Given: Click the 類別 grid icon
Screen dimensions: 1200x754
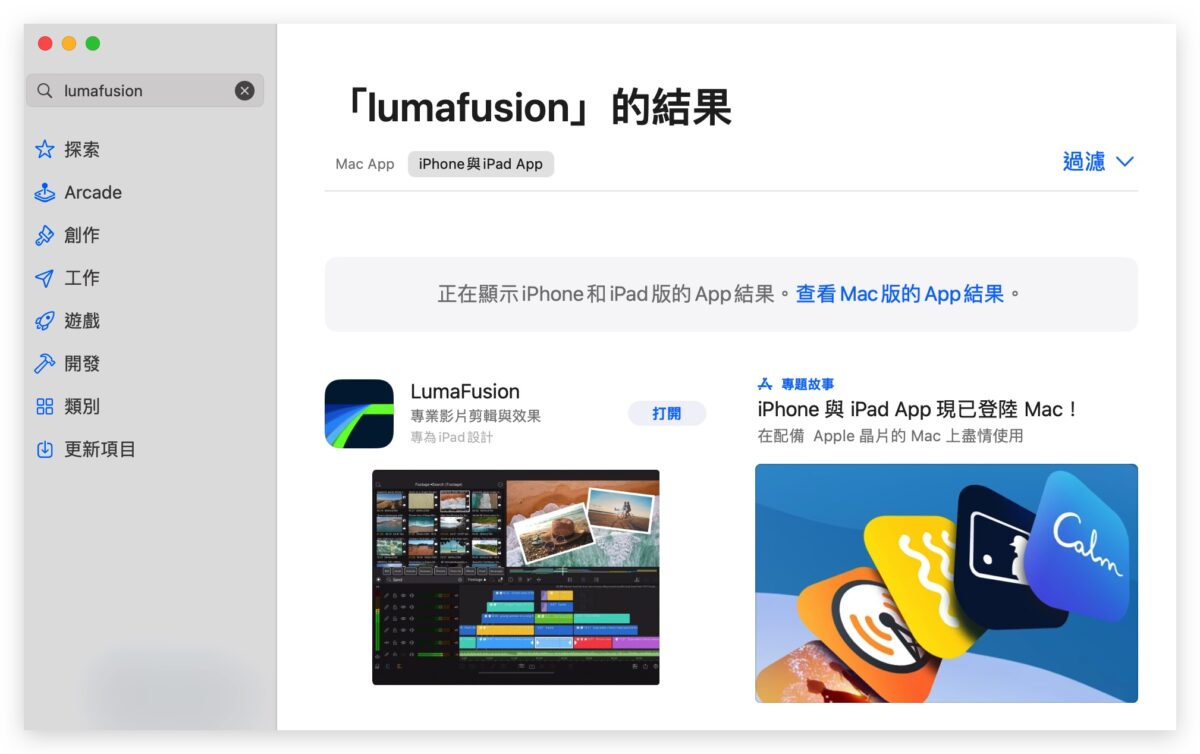Looking at the screenshot, I should point(45,407).
